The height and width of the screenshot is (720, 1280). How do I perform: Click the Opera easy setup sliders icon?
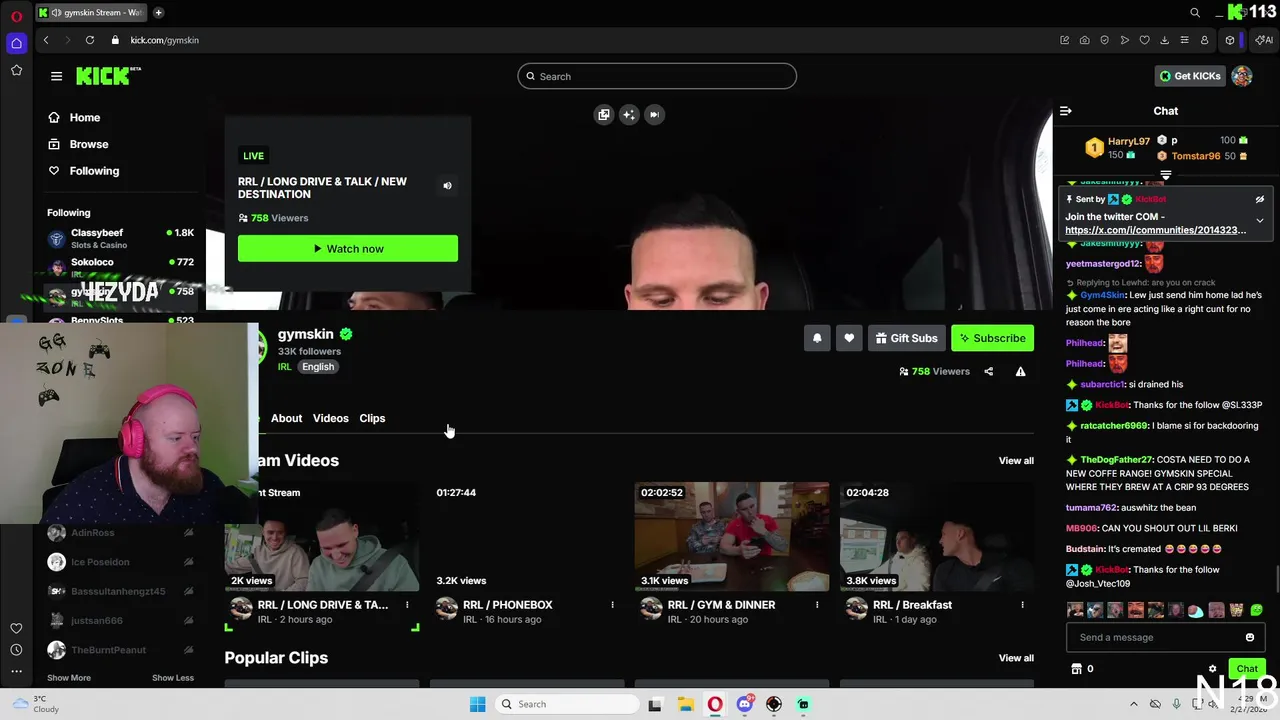(x=1184, y=40)
